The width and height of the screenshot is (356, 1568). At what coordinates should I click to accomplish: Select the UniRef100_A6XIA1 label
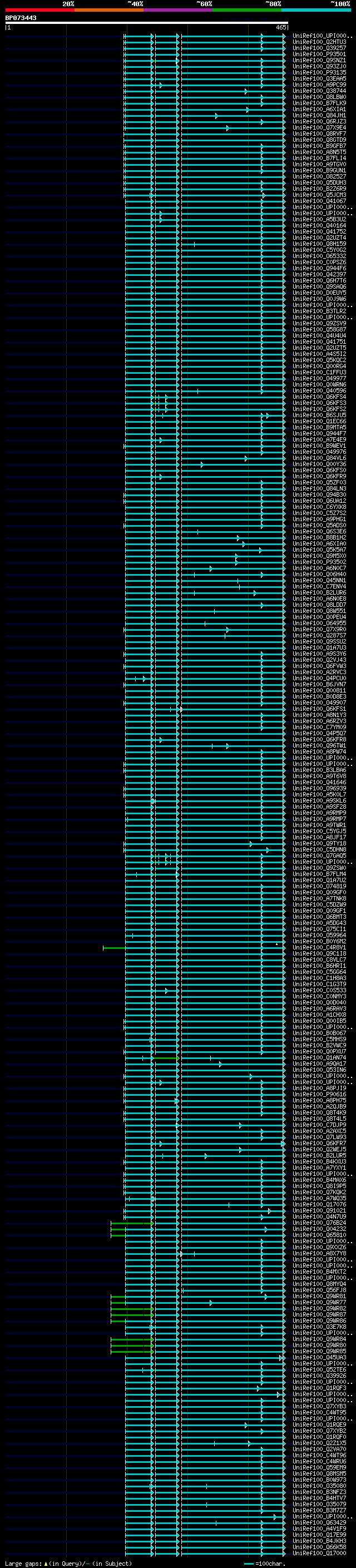pyautogui.click(x=319, y=110)
